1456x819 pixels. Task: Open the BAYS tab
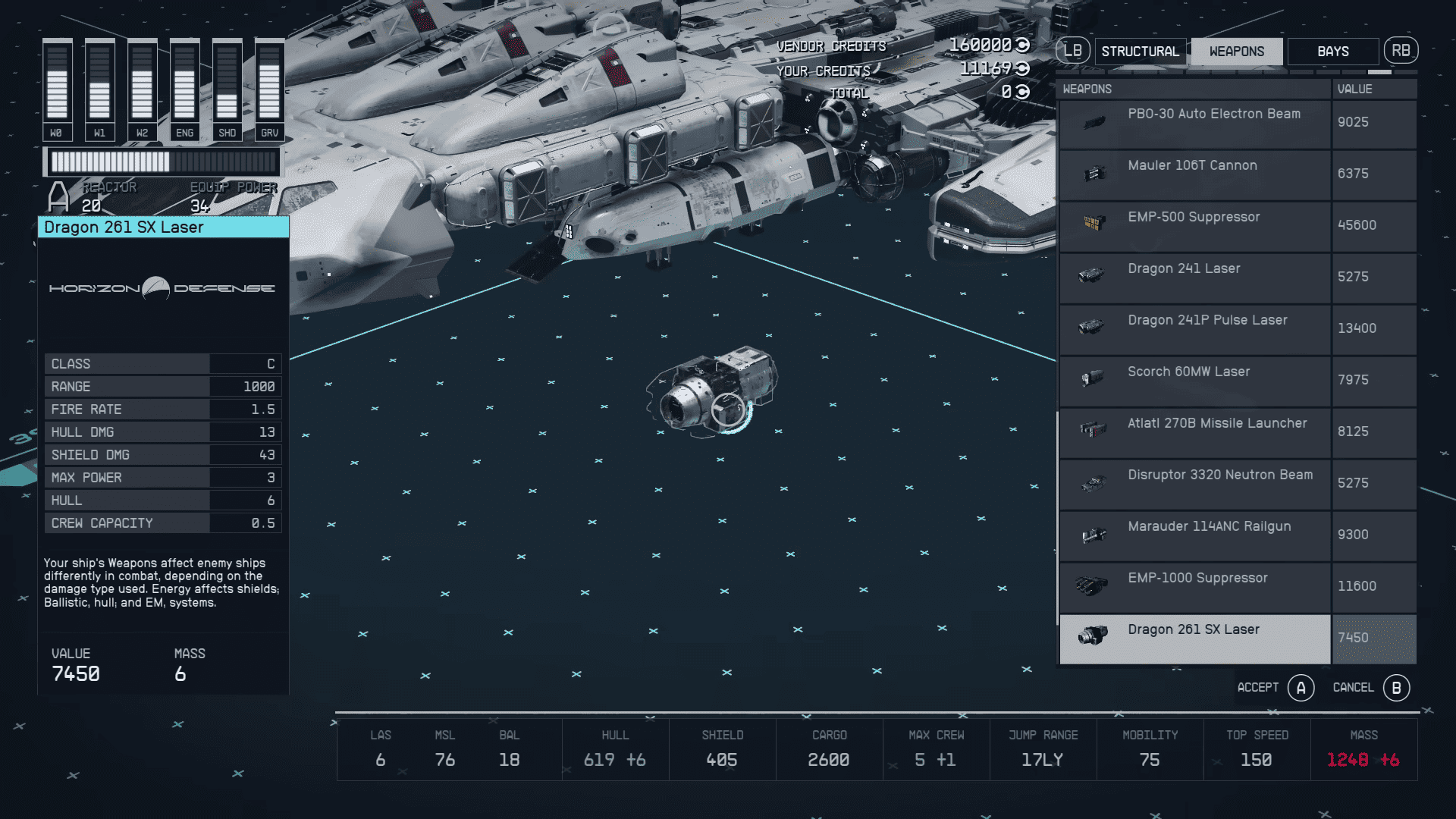tap(1333, 51)
